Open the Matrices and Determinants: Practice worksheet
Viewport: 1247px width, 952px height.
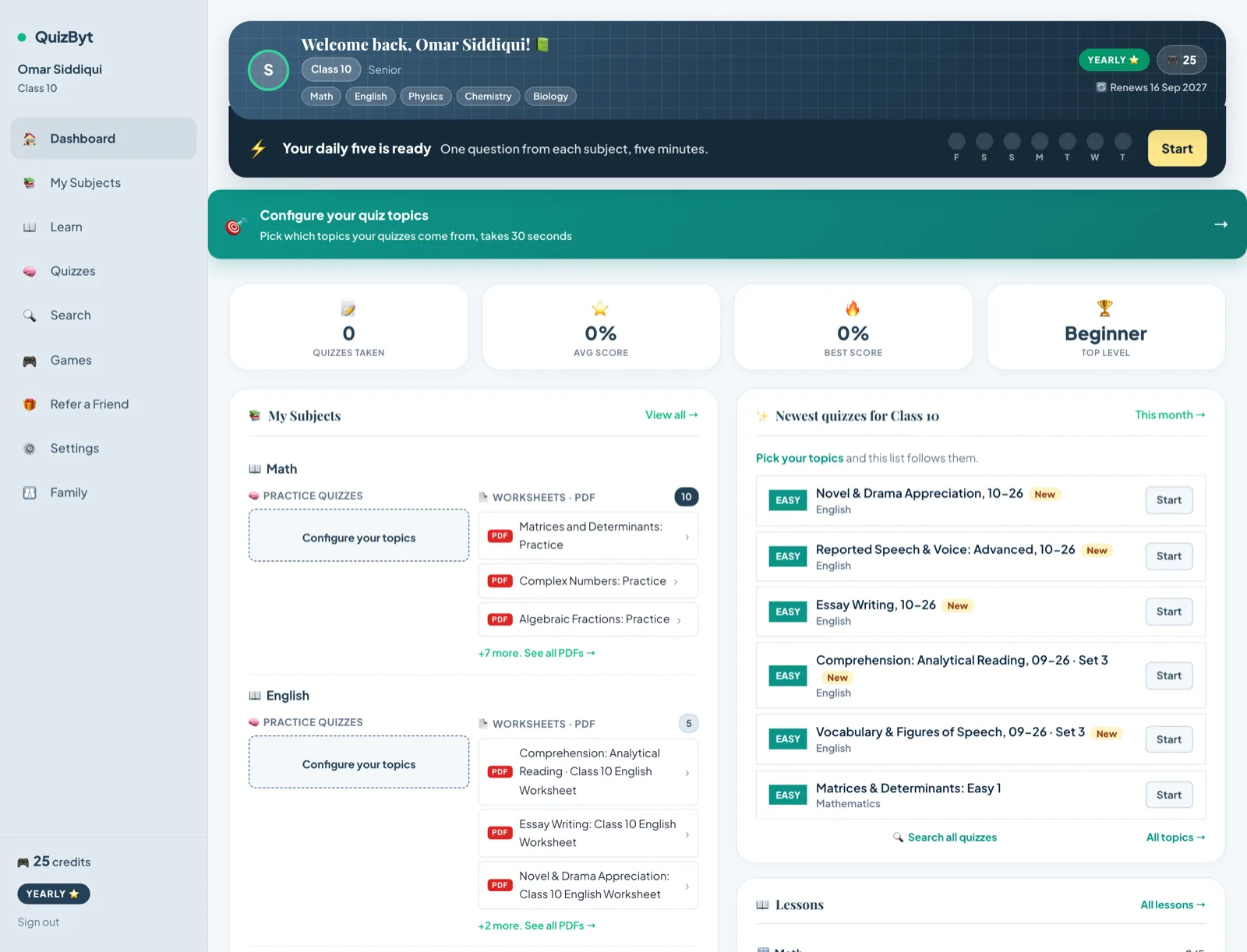[588, 536]
